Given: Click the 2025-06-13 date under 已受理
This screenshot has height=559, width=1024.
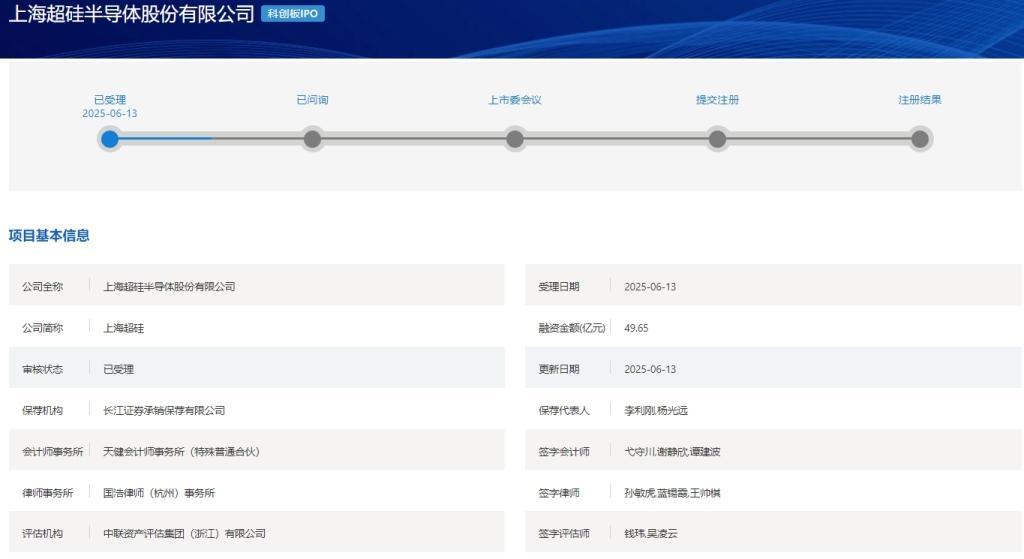Looking at the screenshot, I should (x=110, y=114).
